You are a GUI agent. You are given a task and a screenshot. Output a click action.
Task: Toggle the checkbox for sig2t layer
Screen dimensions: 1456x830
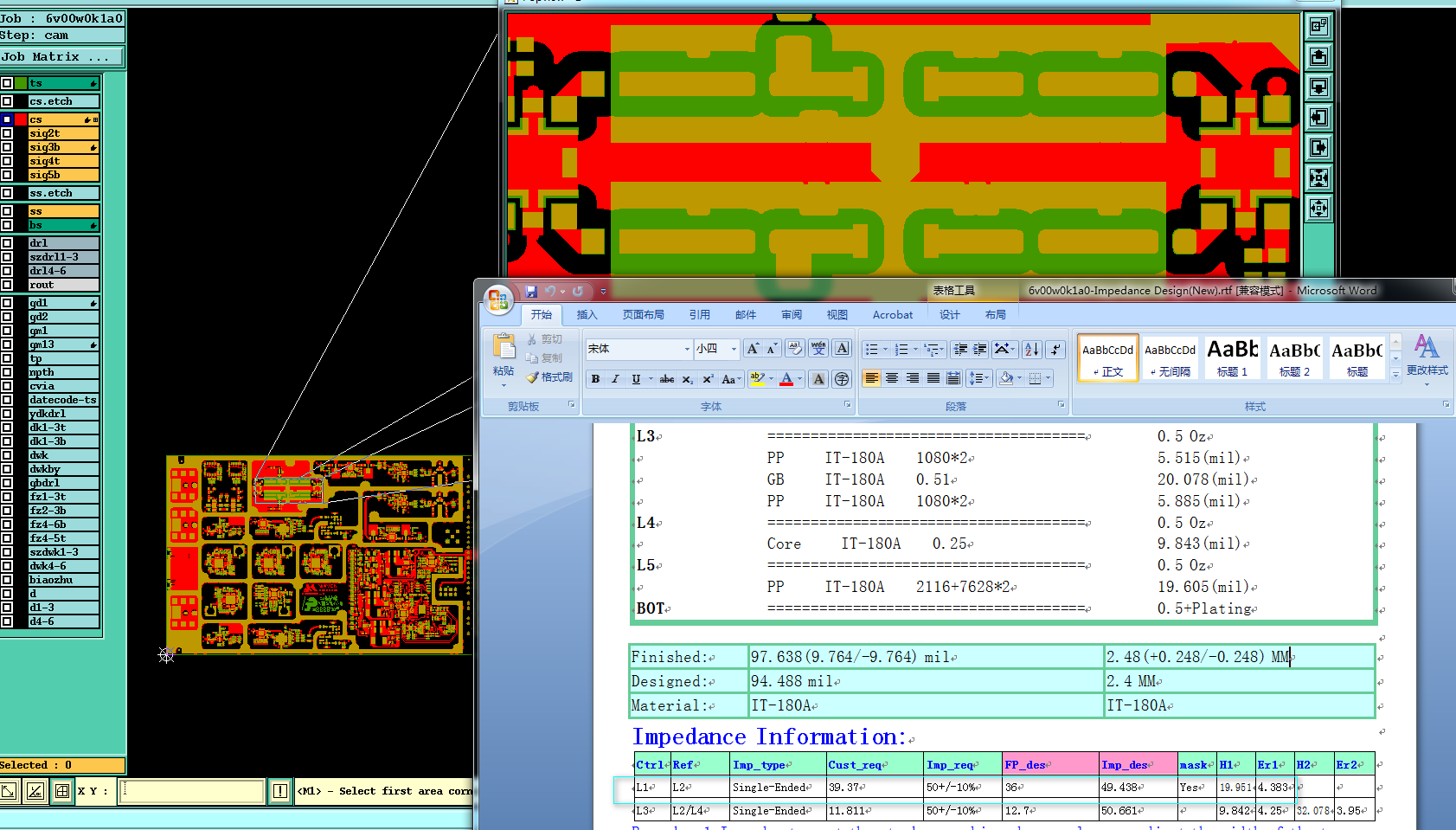(x=7, y=133)
